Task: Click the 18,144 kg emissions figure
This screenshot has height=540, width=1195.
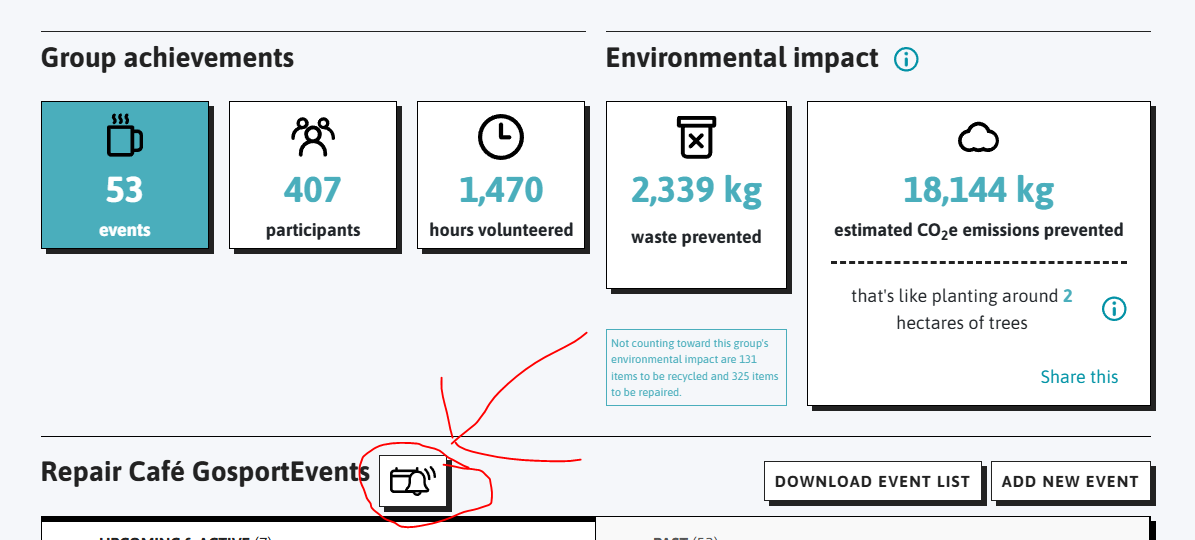Action: click(978, 189)
